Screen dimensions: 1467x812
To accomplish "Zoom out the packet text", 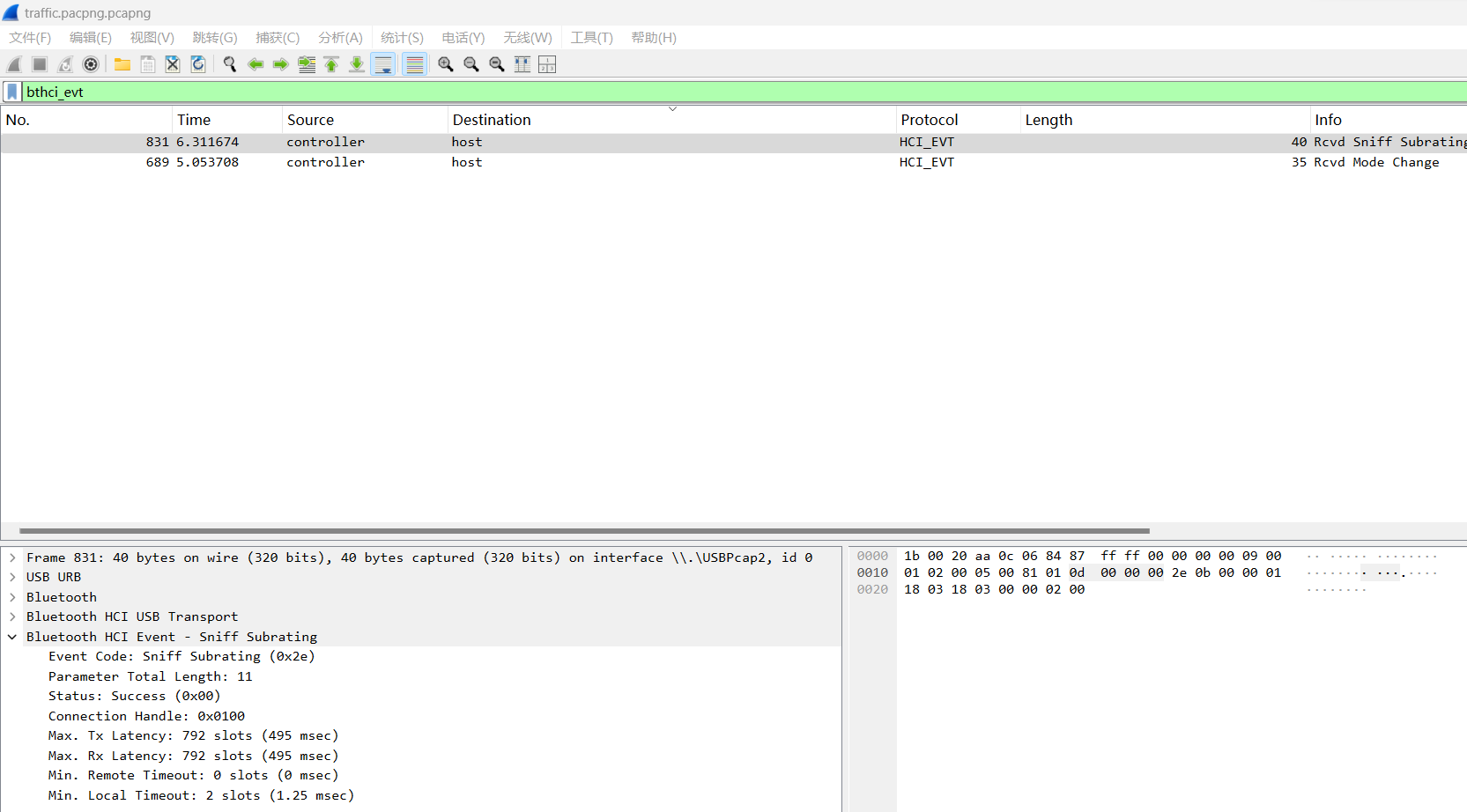I will pyautogui.click(x=471, y=64).
